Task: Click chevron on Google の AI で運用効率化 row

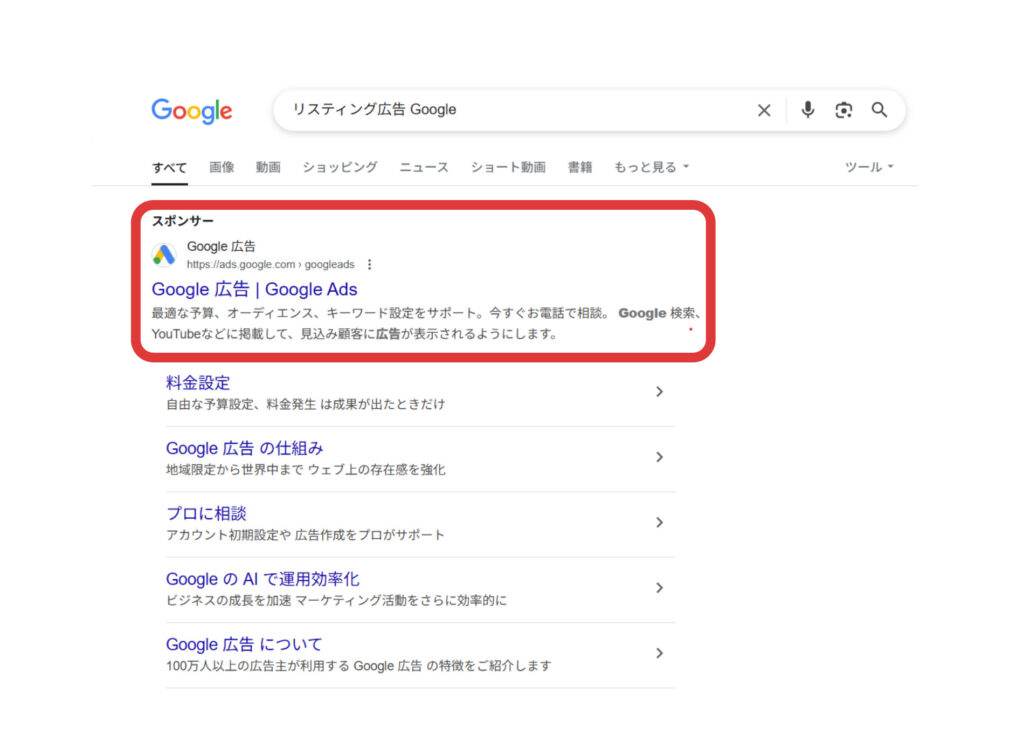Action: click(x=659, y=587)
